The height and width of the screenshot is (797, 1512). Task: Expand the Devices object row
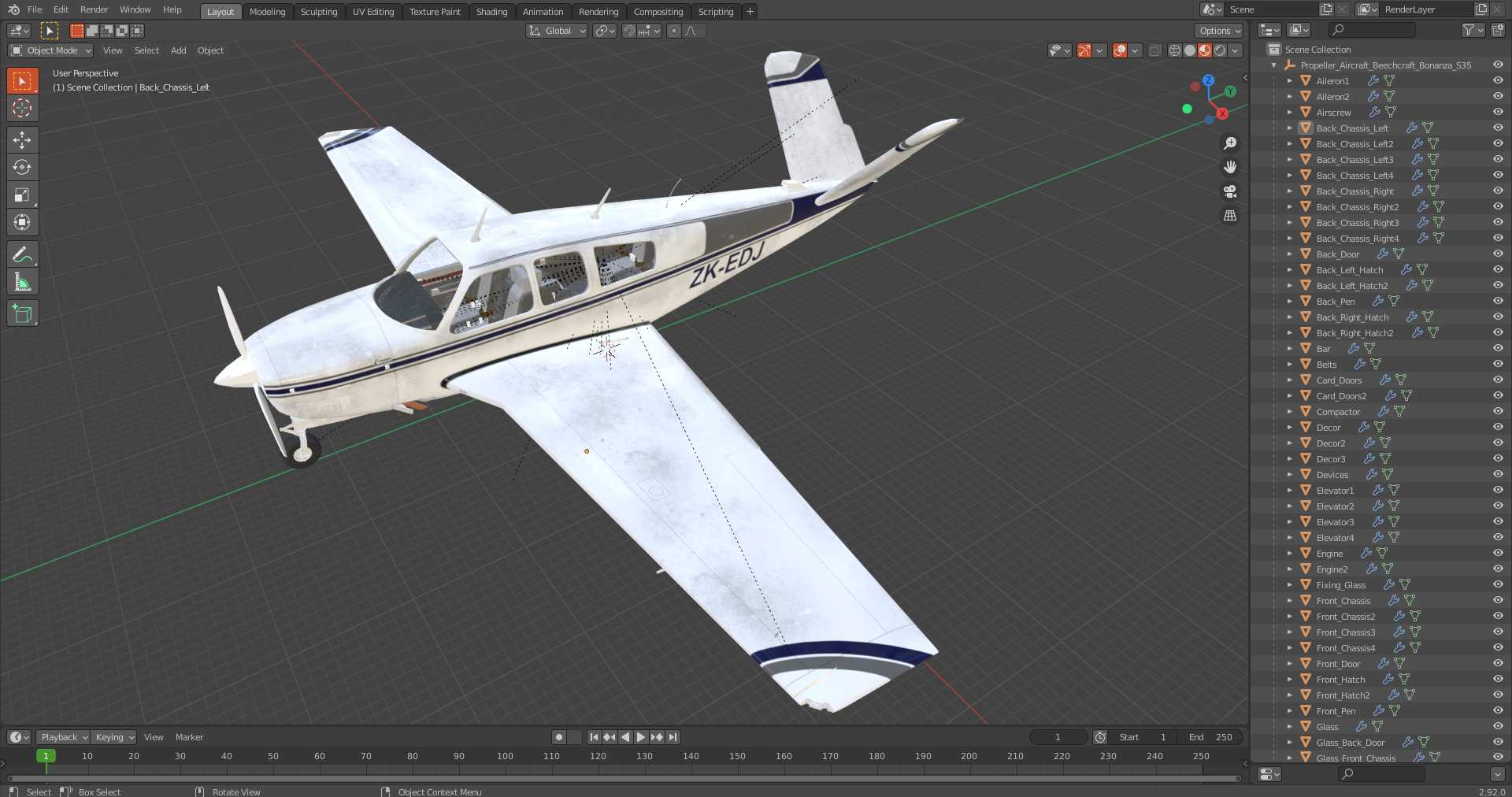pyautogui.click(x=1289, y=474)
